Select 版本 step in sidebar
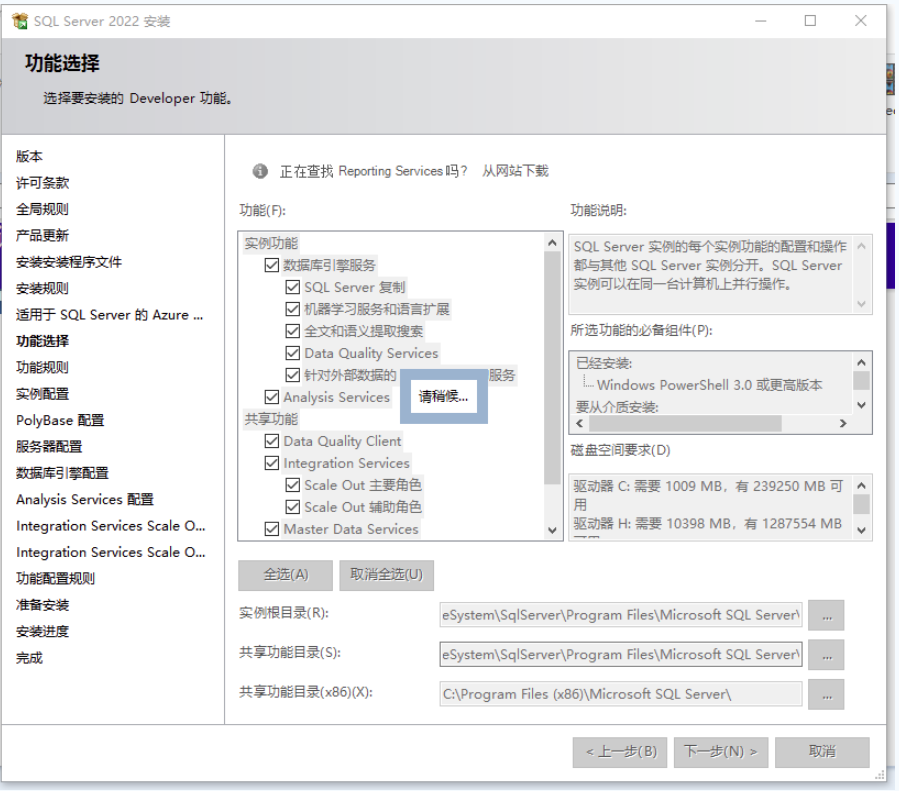The image size is (899, 791). tap(29, 156)
